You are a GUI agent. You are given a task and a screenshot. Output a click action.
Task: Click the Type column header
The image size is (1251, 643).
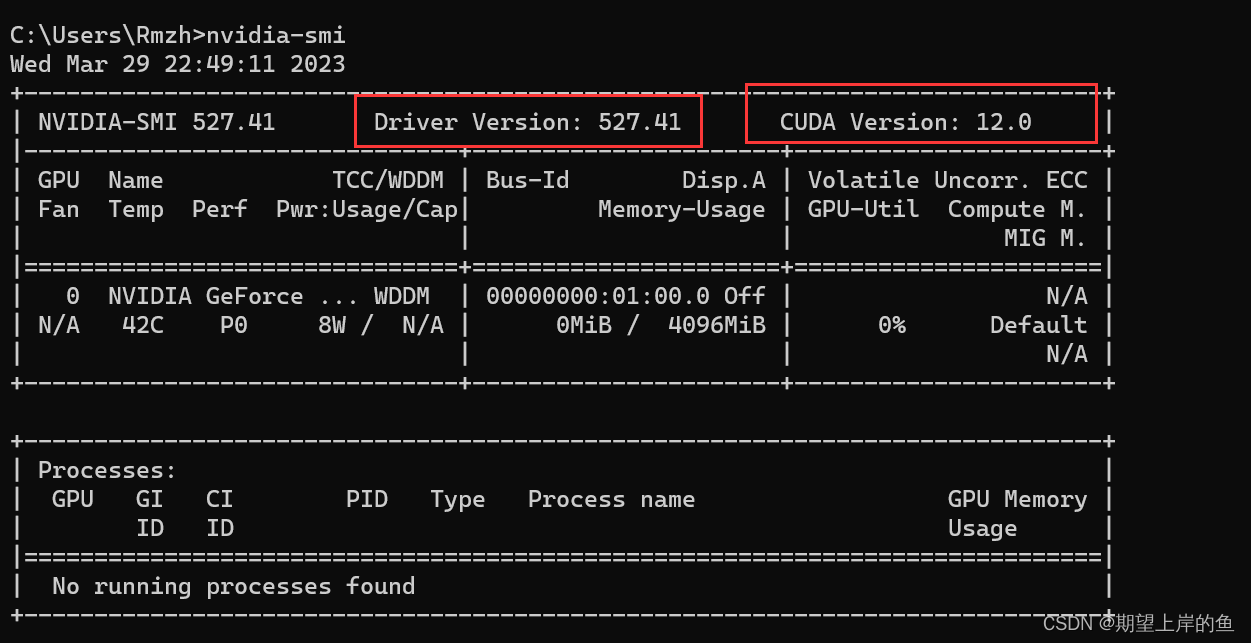coord(458,499)
